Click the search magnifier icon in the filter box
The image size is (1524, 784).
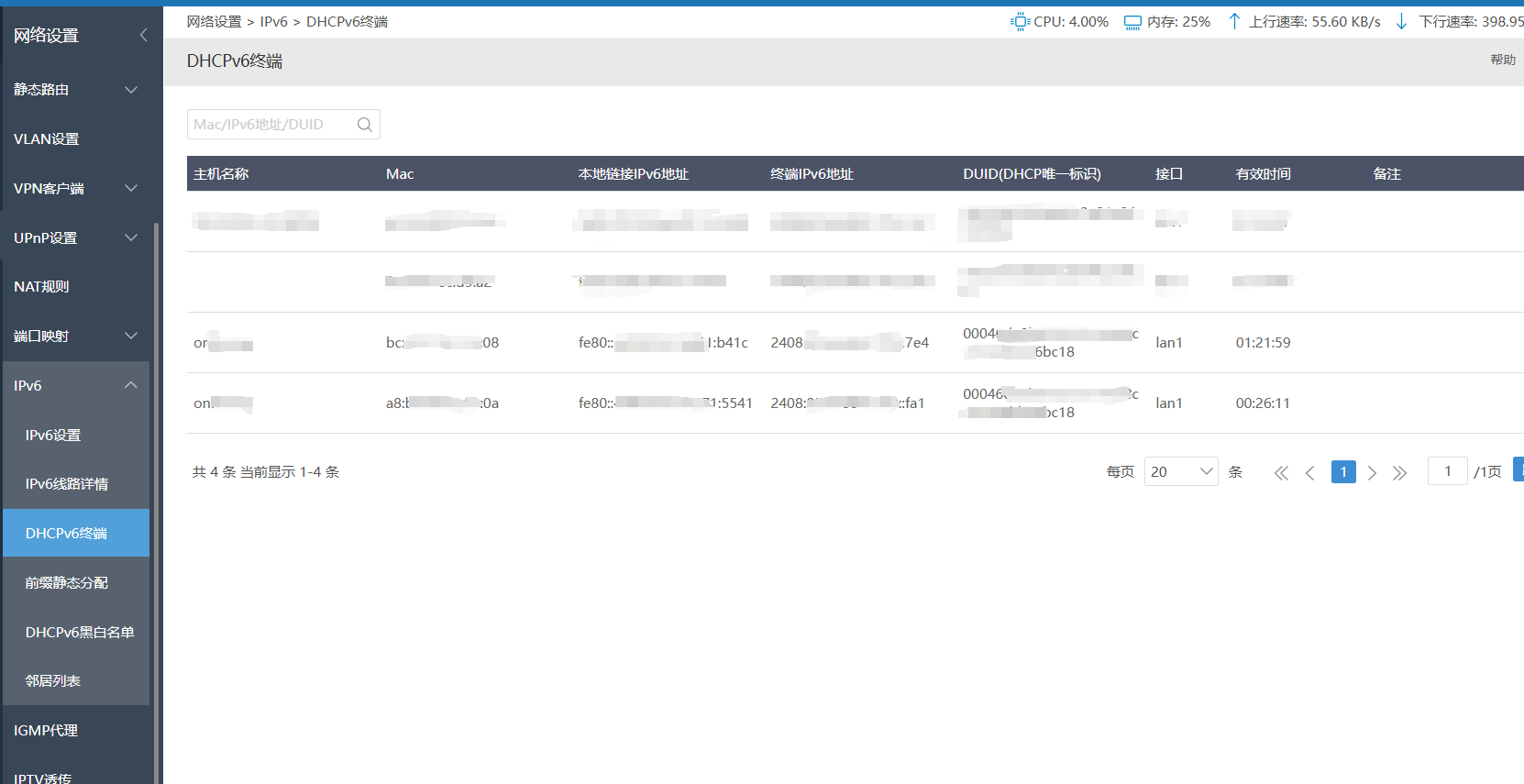364,125
